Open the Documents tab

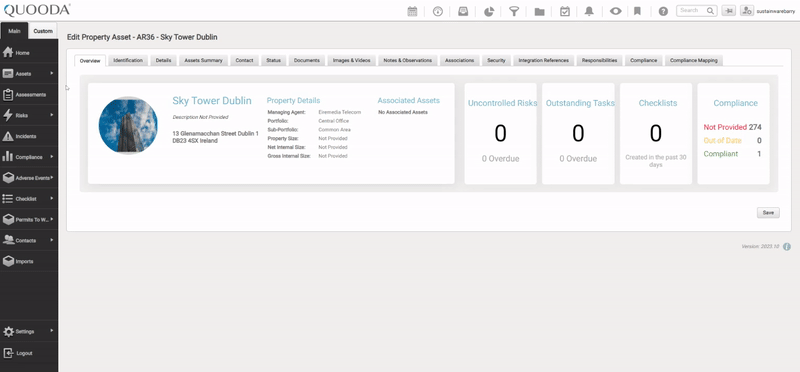tap(307, 60)
